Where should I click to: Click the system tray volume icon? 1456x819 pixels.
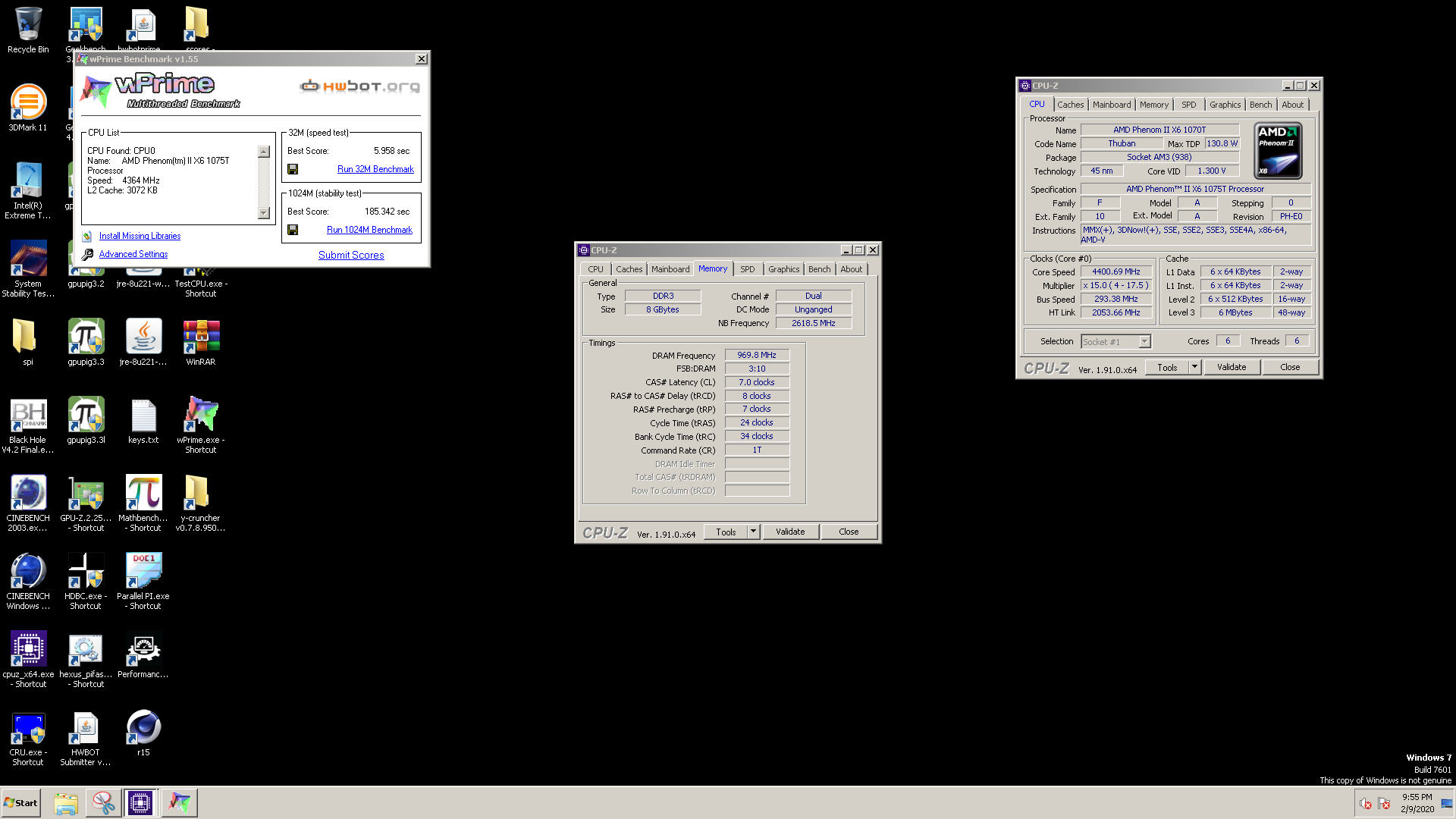pos(1365,803)
